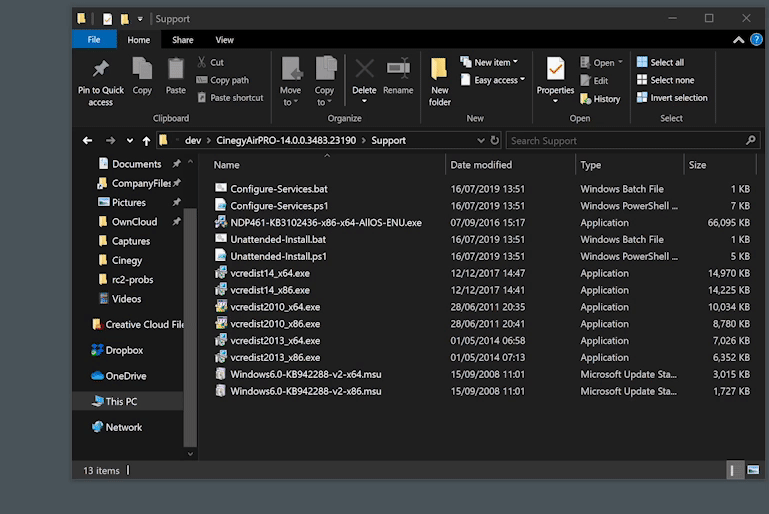Open the Open dropdown in ribbon

click(x=601, y=63)
